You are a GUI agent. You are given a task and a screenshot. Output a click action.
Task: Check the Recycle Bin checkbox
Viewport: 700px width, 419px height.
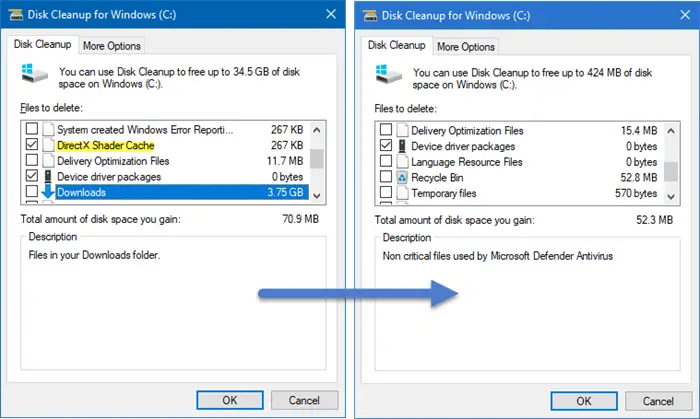pos(386,176)
